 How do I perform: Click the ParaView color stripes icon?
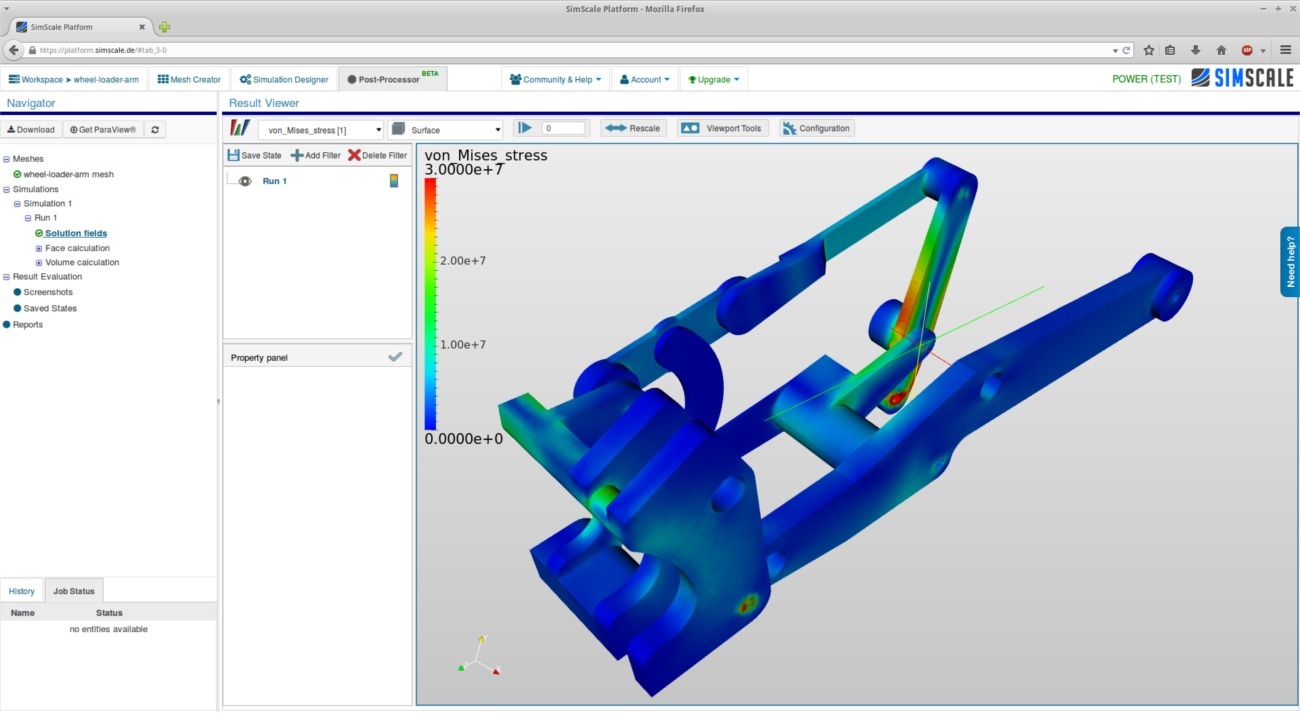[x=240, y=128]
